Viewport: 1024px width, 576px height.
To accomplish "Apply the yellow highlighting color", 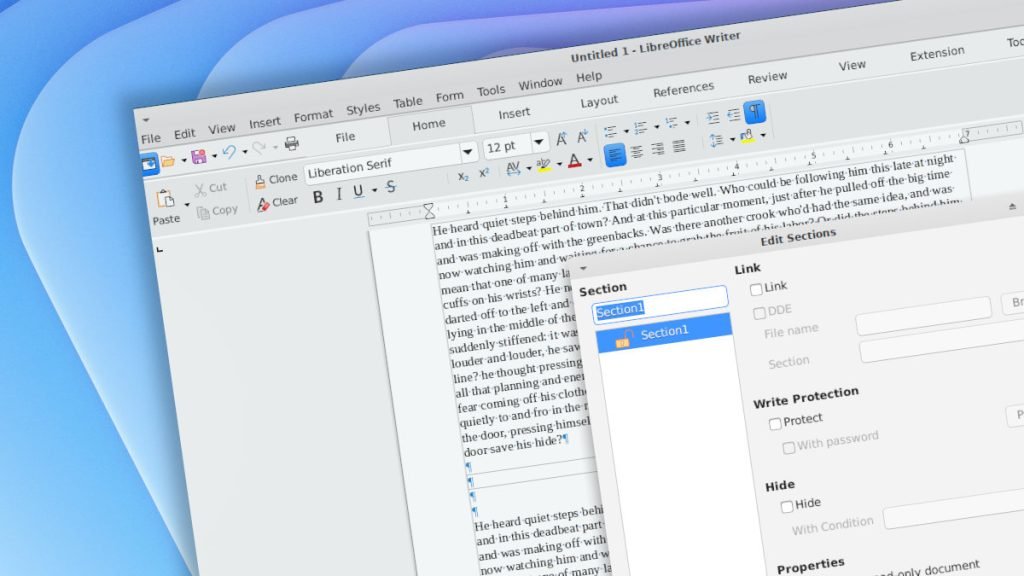I will (x=543, y=165).
